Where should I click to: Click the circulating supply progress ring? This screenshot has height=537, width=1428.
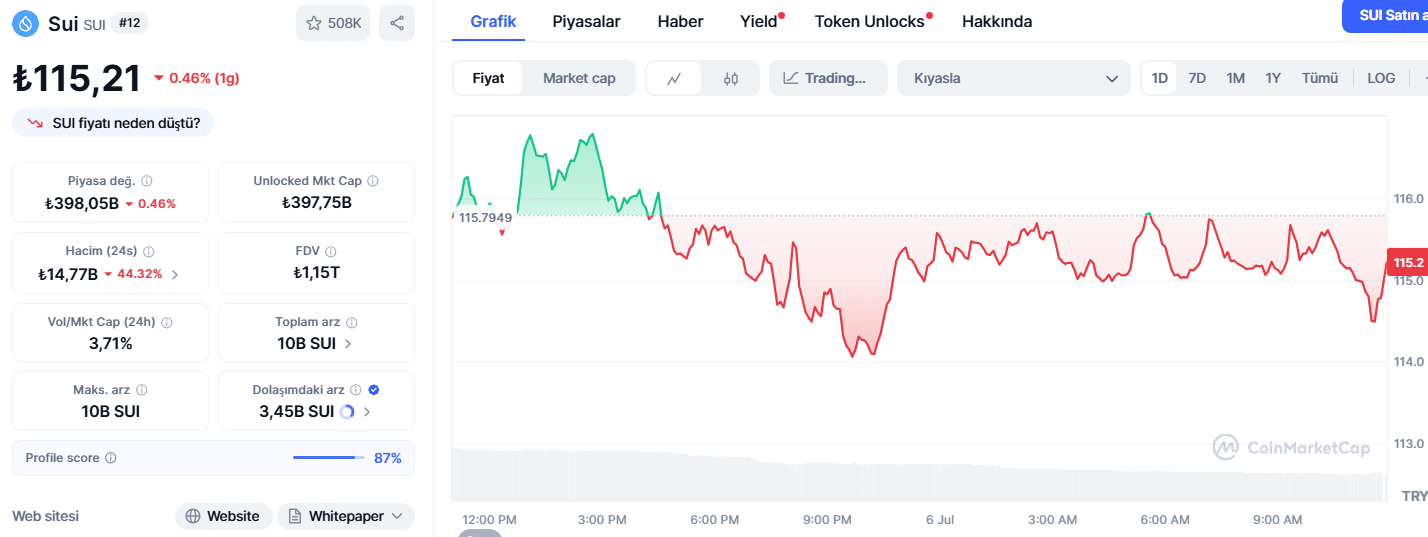[x=347, y=411]
